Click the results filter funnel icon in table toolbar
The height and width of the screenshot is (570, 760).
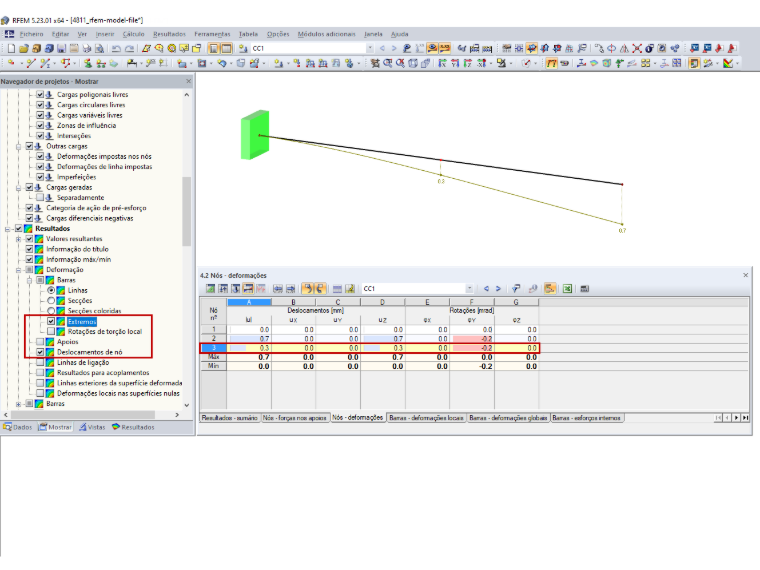tap(516, 289)
